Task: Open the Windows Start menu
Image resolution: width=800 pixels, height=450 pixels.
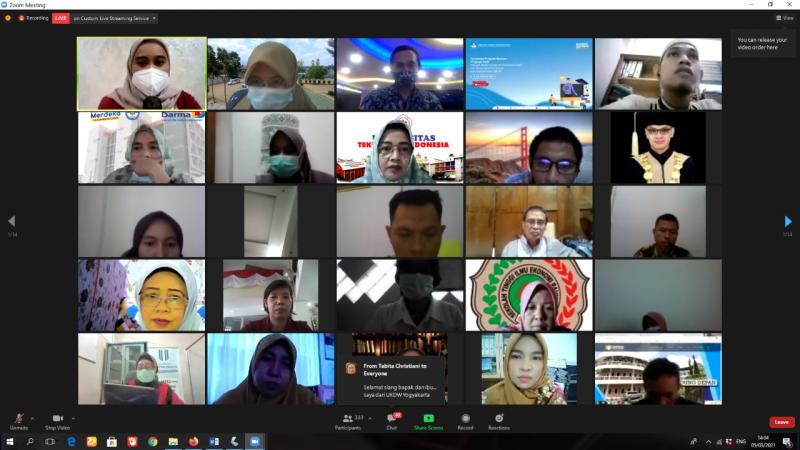Action: click(x=10, y=441)
